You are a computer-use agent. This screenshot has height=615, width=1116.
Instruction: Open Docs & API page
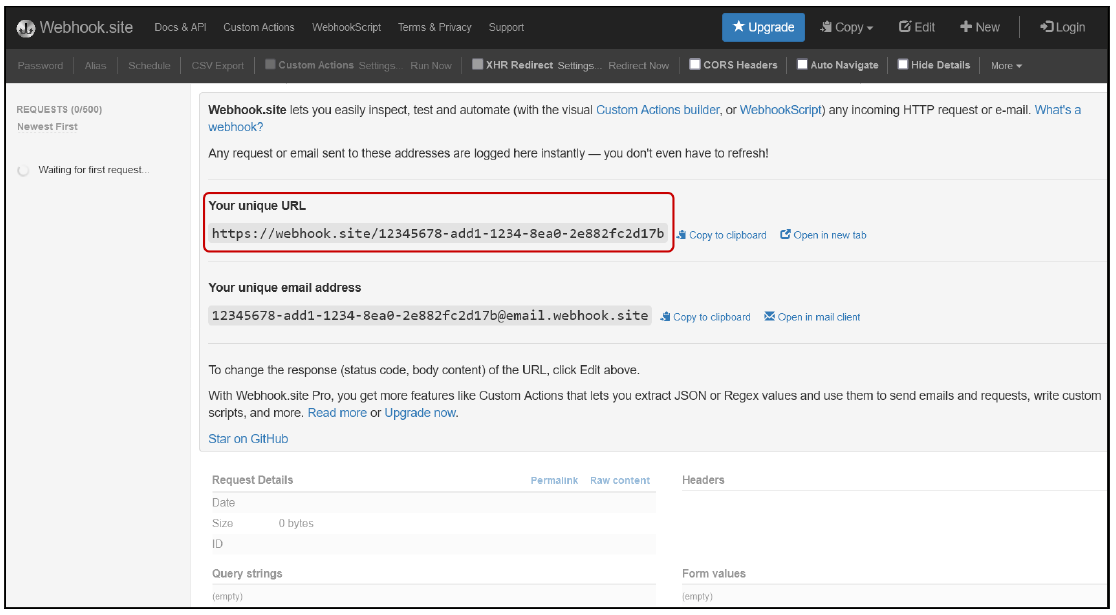180,27
